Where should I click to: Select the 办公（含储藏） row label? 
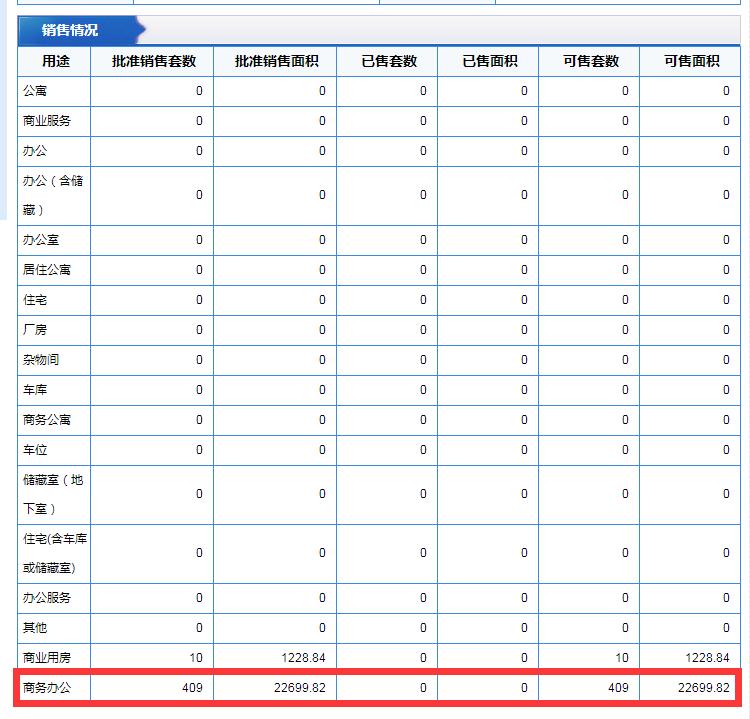[x=53, y=195]
